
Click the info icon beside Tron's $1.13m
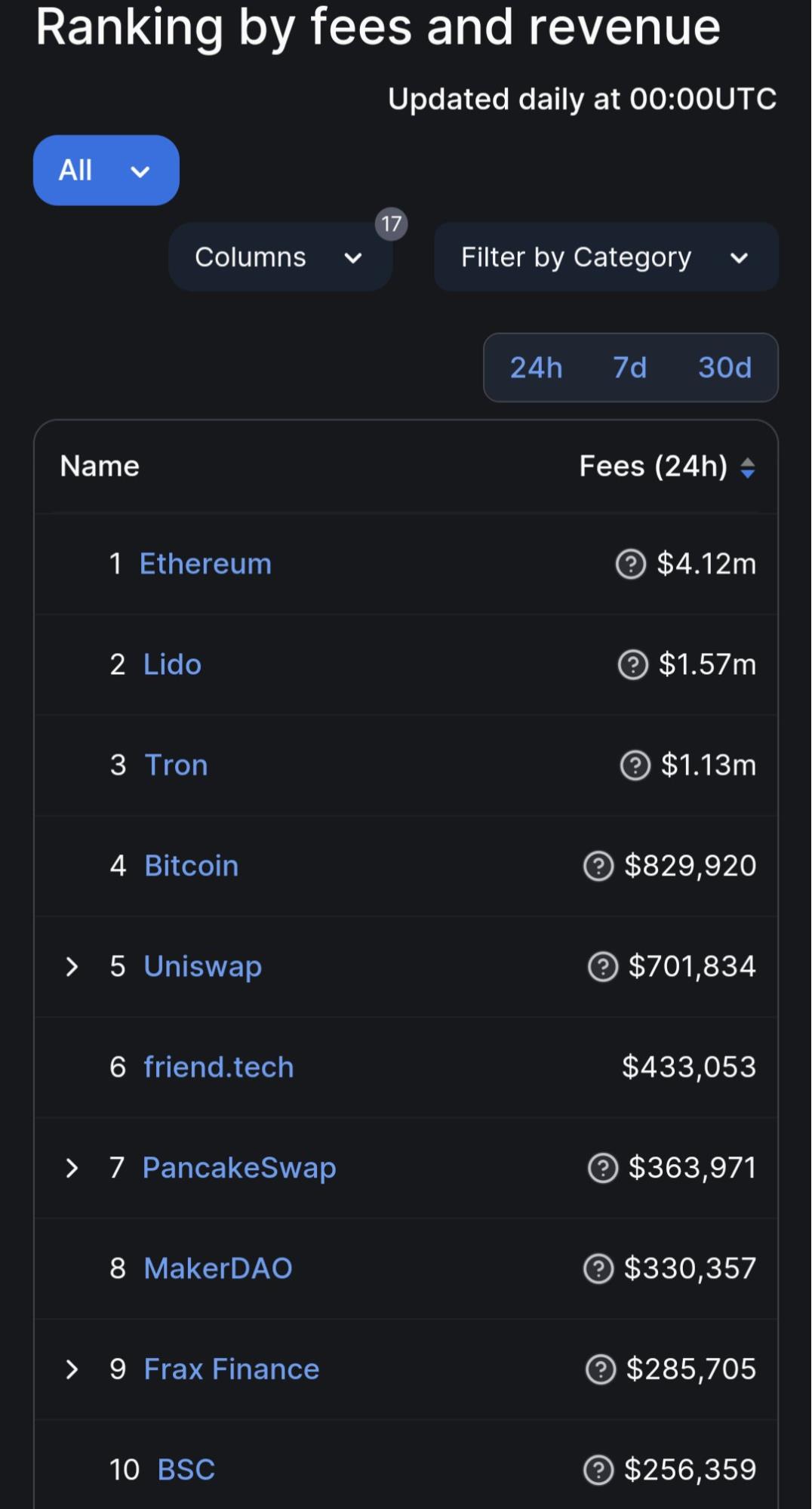click(x=635, y=765)
